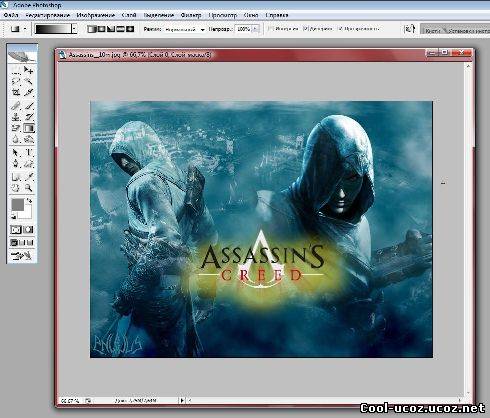Screen dimensions: 490x418
Task: Click the zoom percentage field in status bar
Action: click(x=70, y=400)
